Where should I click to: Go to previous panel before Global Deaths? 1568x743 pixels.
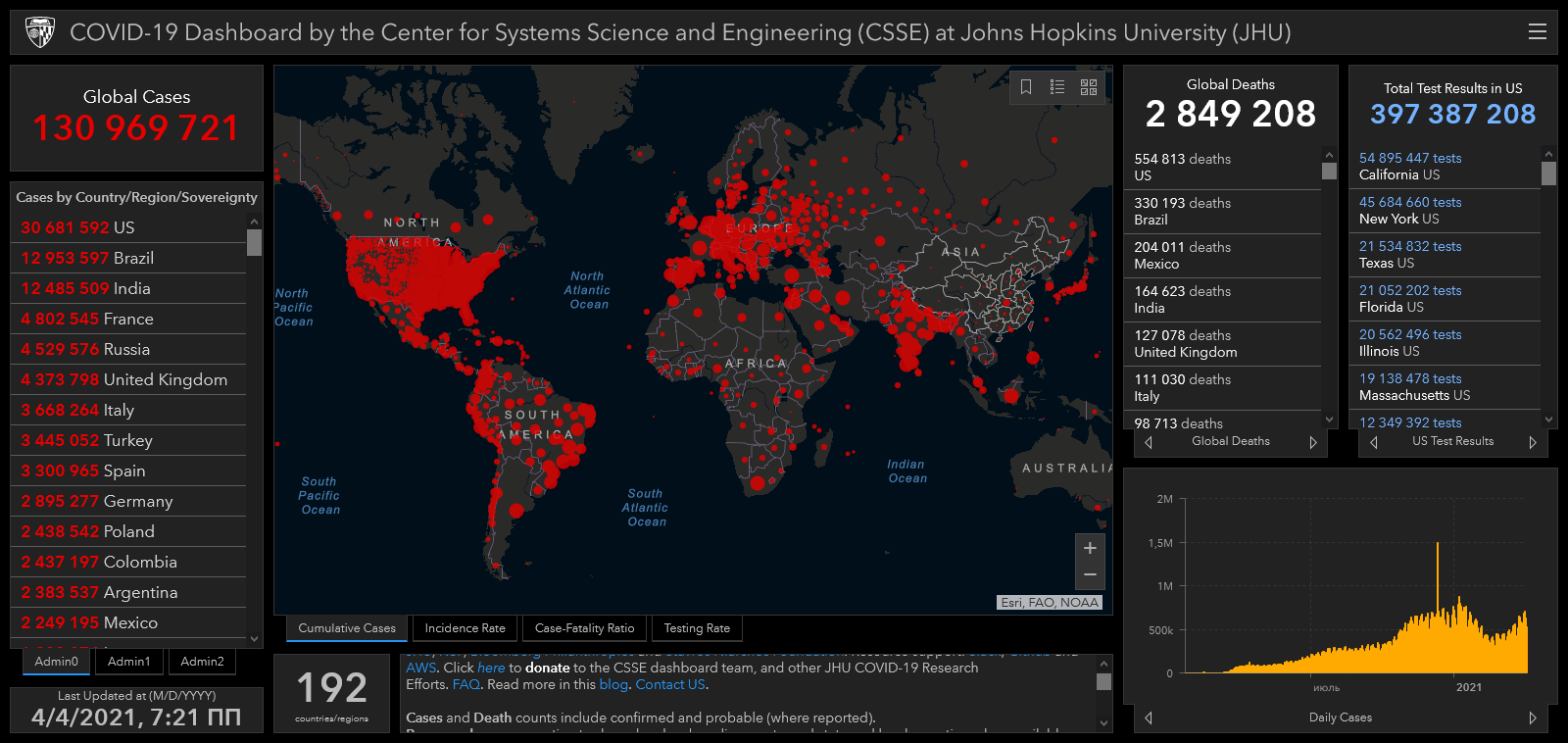[x=1149, y=442]
